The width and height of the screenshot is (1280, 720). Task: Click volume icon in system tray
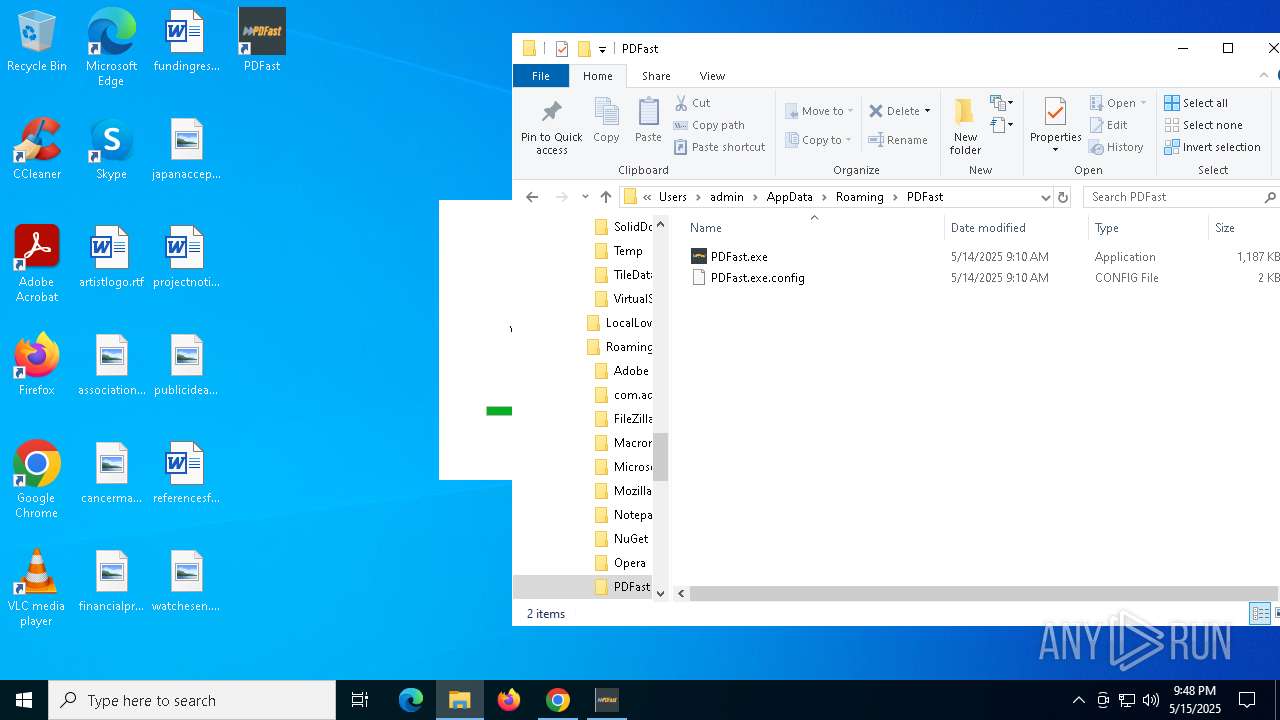[x=1150, y=700]
